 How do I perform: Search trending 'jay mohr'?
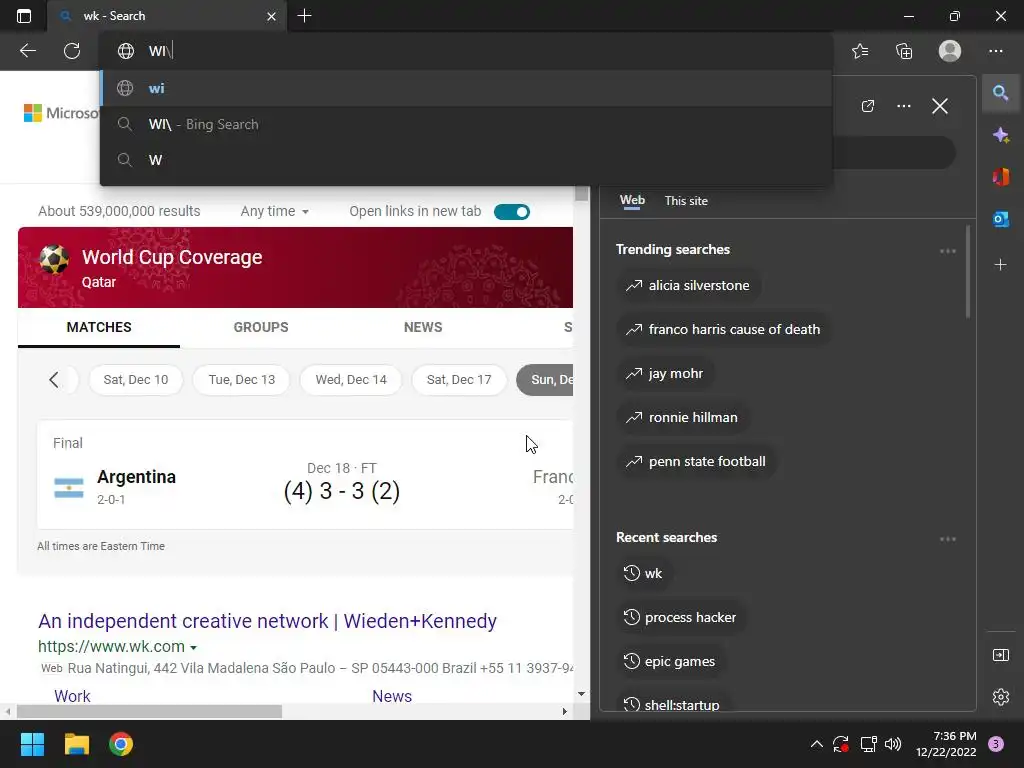(x=665, y=374)
